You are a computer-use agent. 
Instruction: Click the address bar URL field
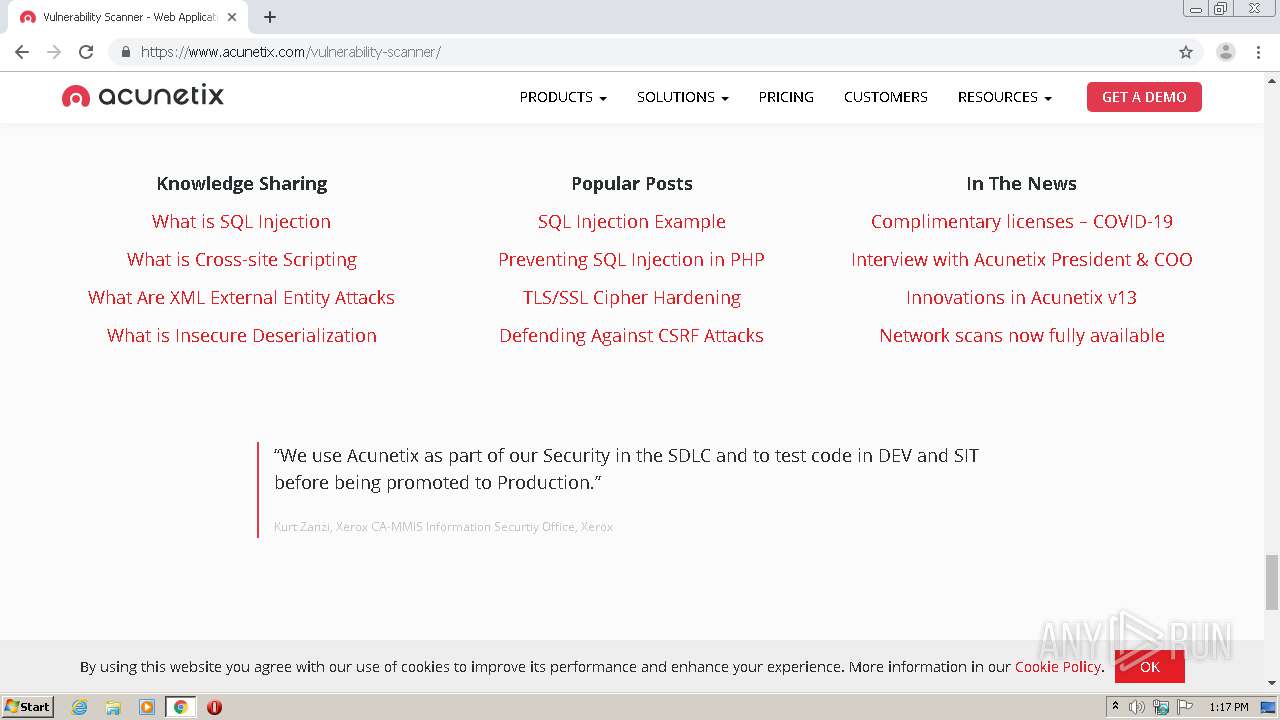[x=640, y=52]
